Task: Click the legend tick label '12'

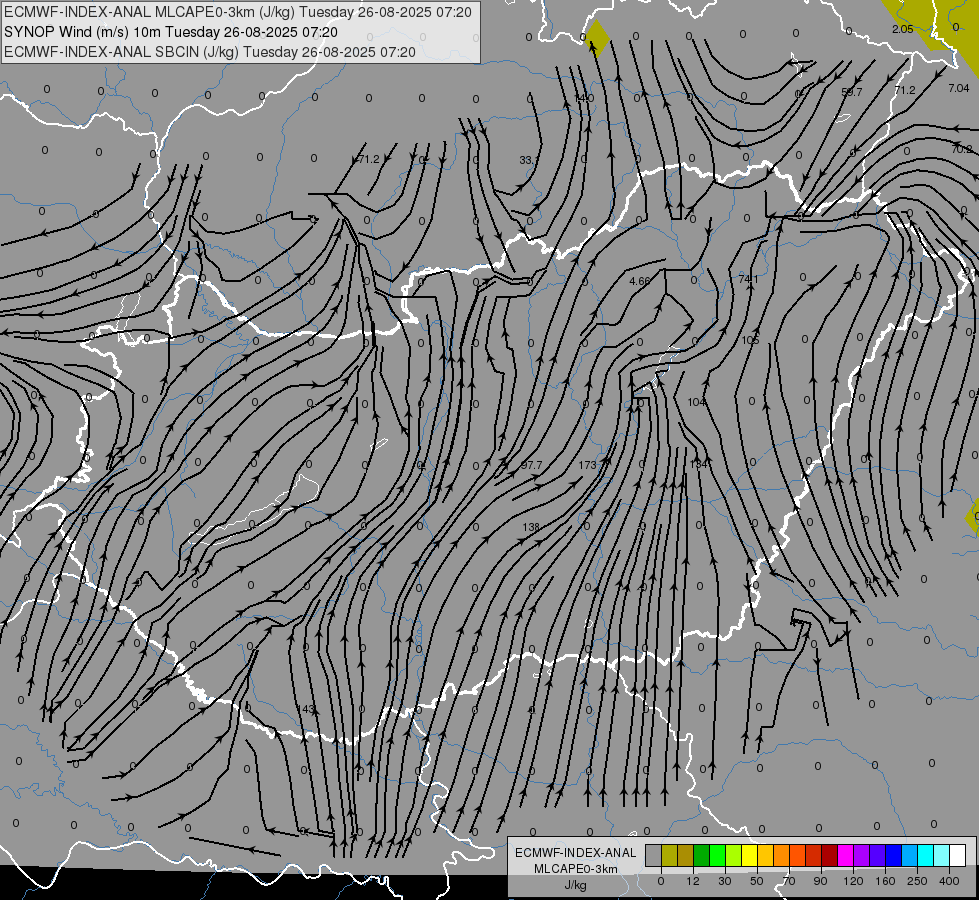Action: tap(693, 881)
